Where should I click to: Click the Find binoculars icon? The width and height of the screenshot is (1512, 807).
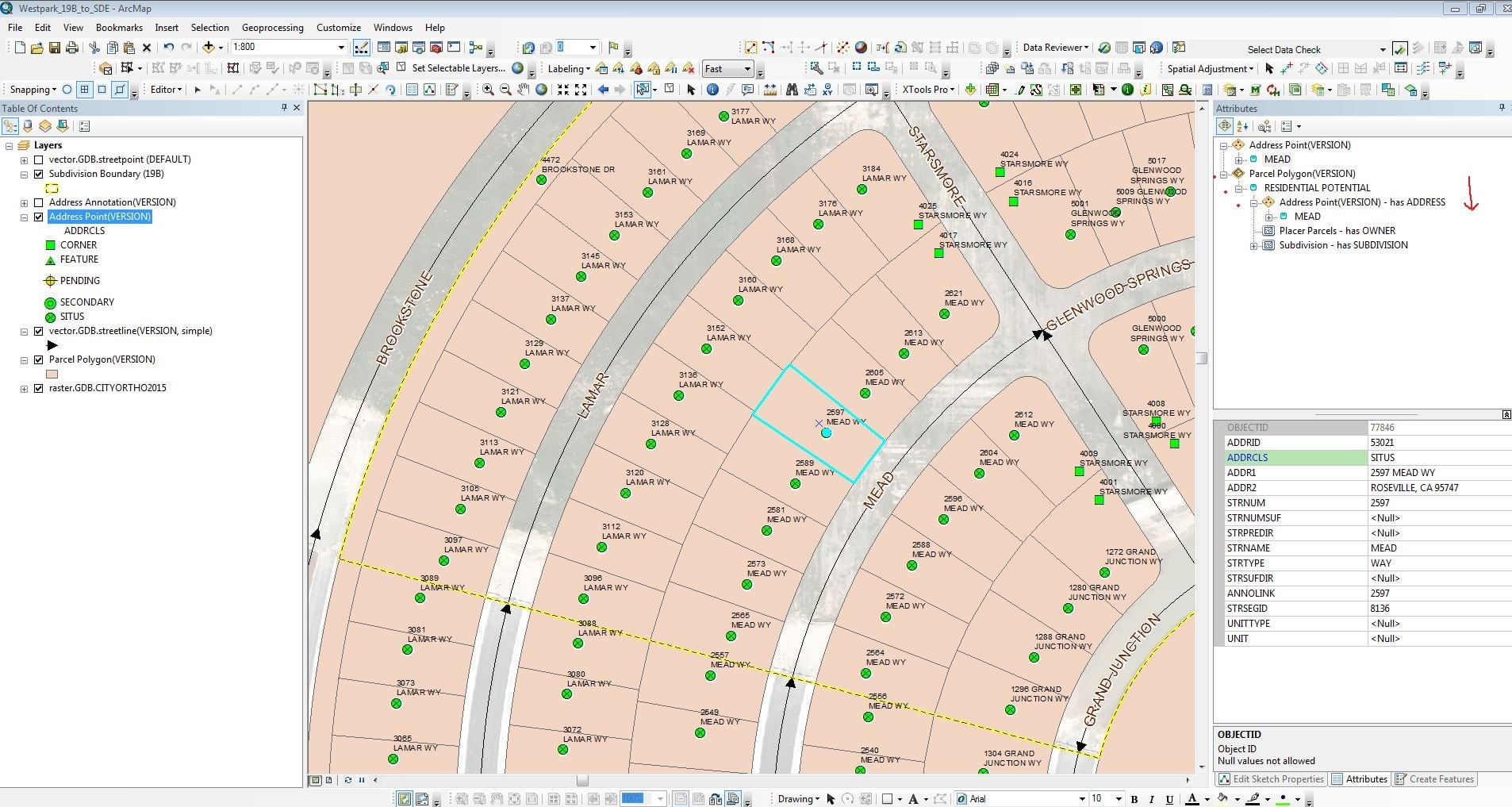point(792,90)
